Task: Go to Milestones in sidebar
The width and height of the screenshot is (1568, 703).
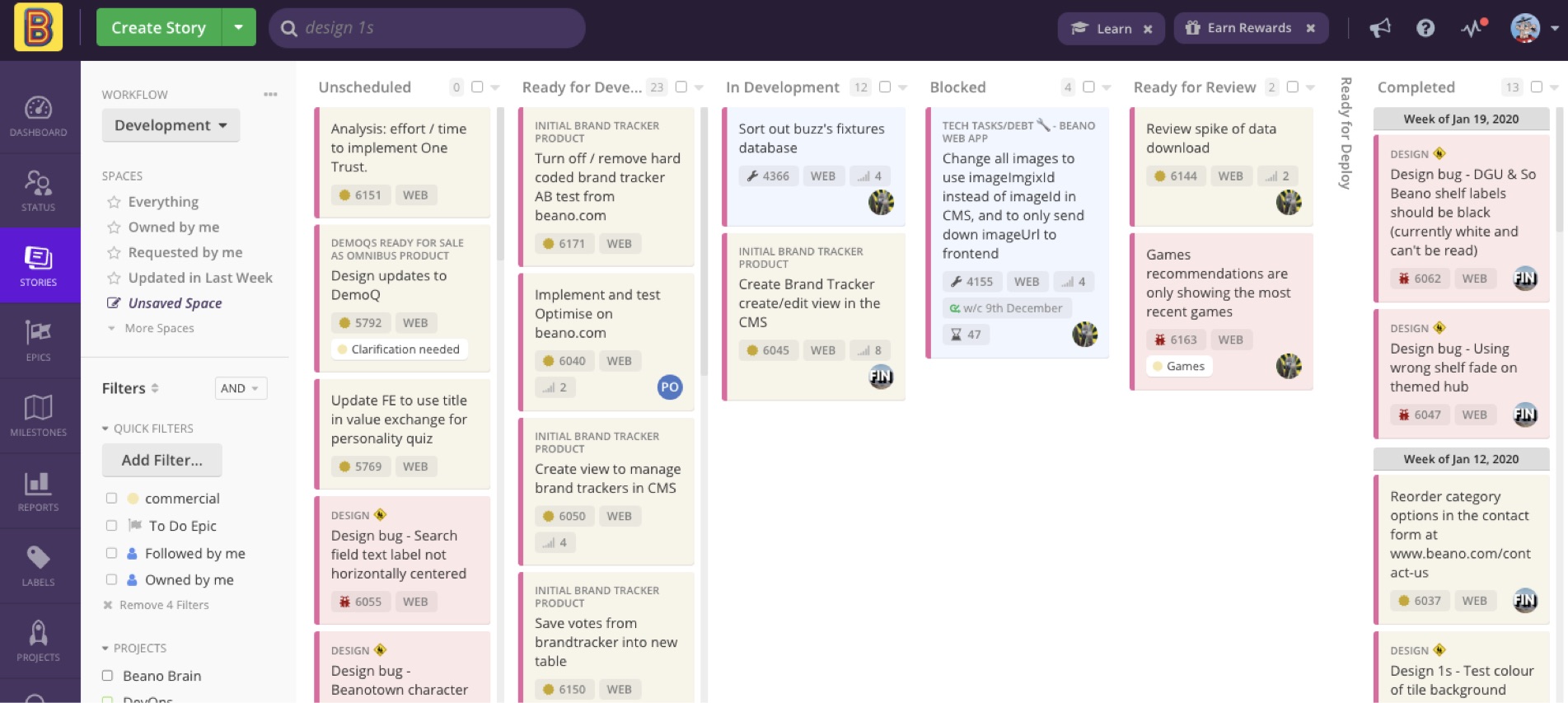Action: pos(39,415)
